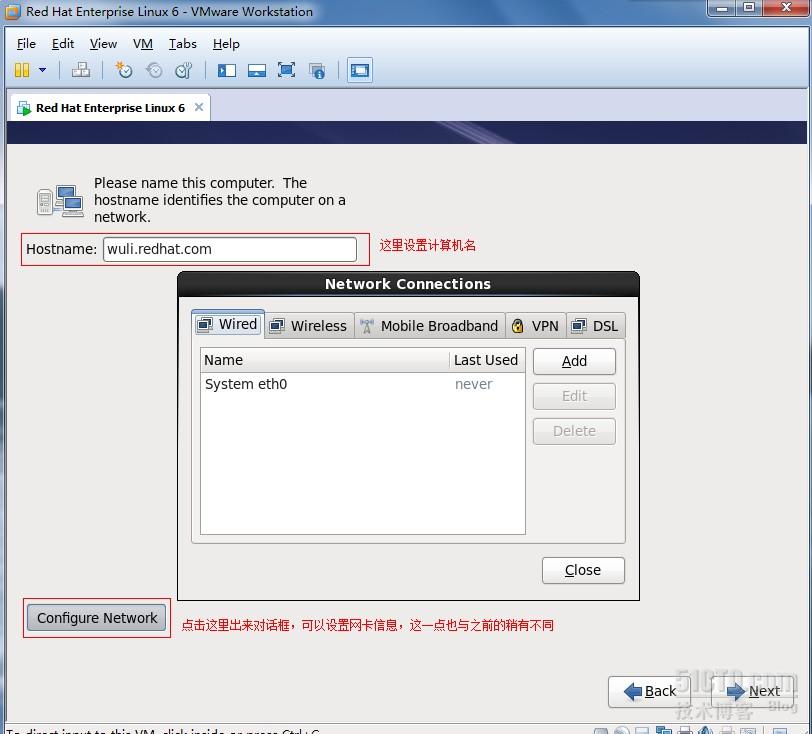Open the VM menu

pos(142,44)
